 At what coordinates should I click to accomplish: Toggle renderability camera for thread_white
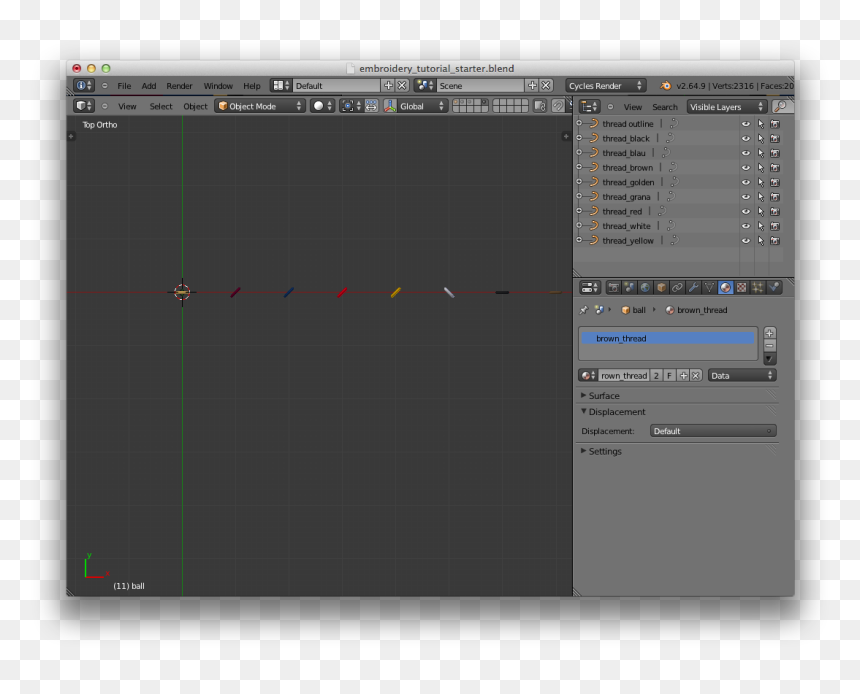[x=775, y=226]
